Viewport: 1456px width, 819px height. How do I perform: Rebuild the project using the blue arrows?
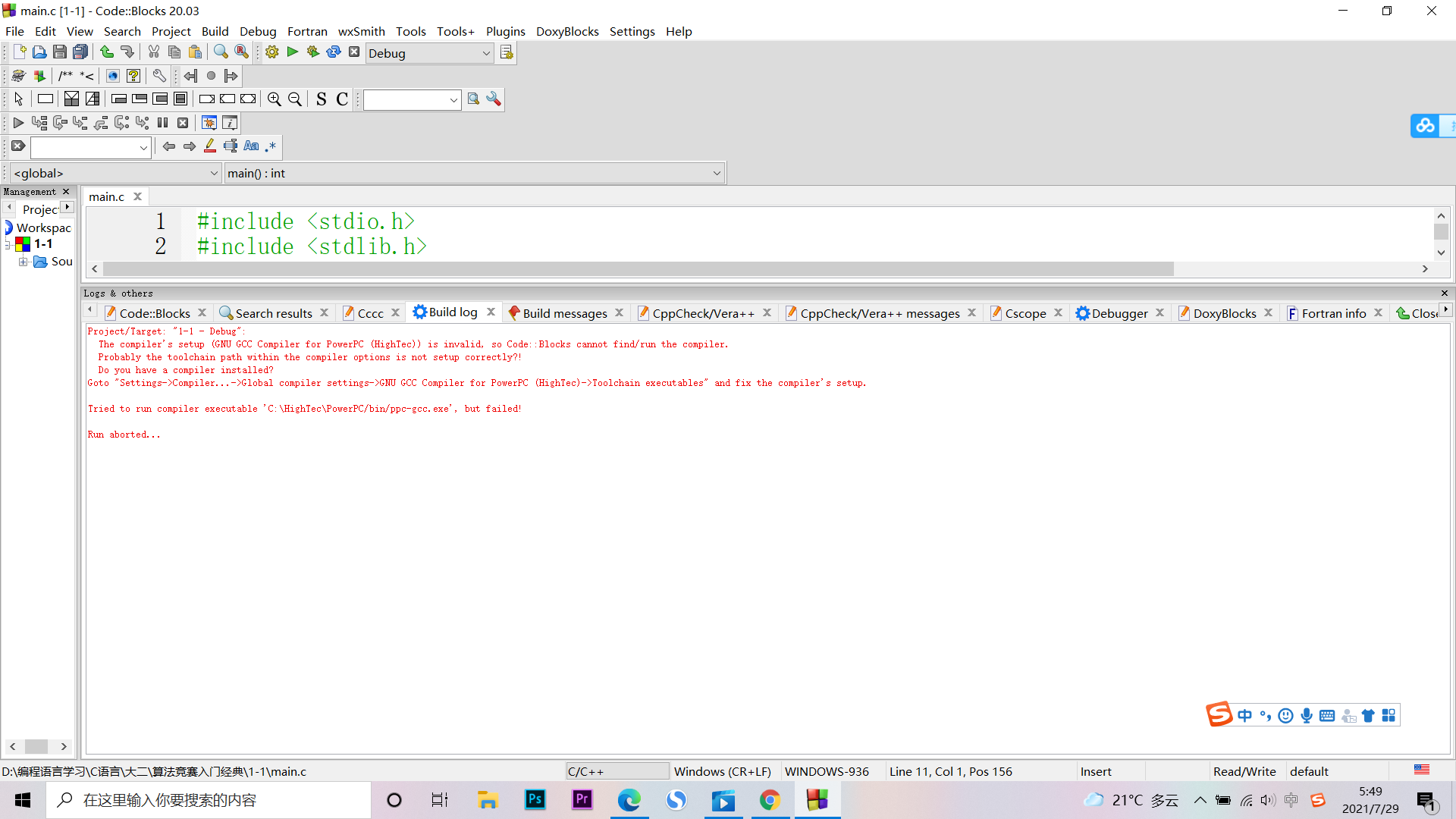tap(334, 52)
